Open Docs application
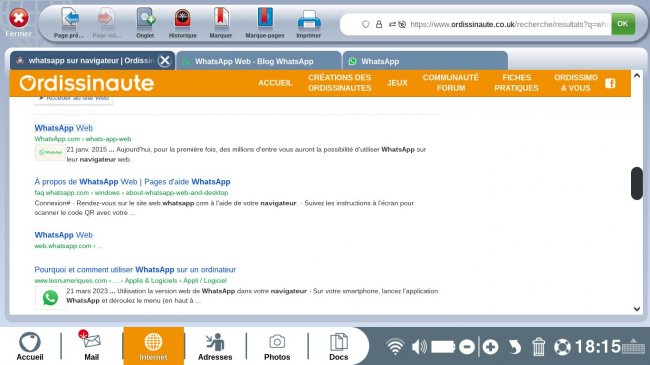 point(339,346)
